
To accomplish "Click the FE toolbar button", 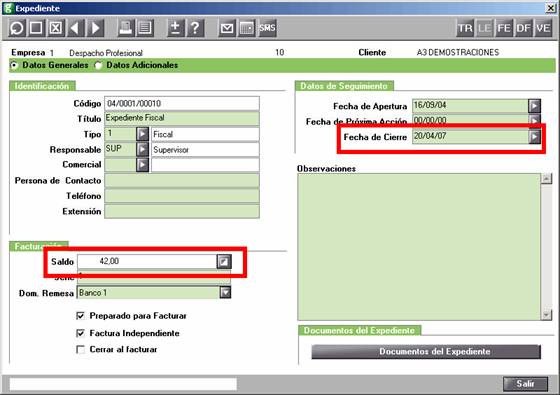I will click(504, 28).
